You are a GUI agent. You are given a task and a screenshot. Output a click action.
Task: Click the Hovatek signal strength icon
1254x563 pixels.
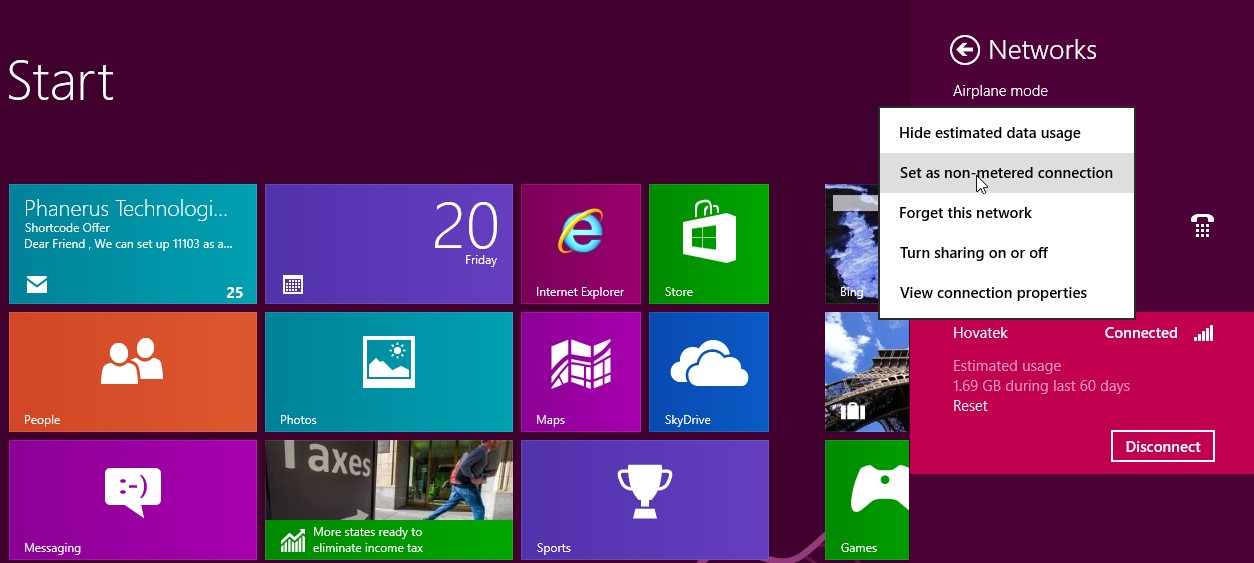1203,333
